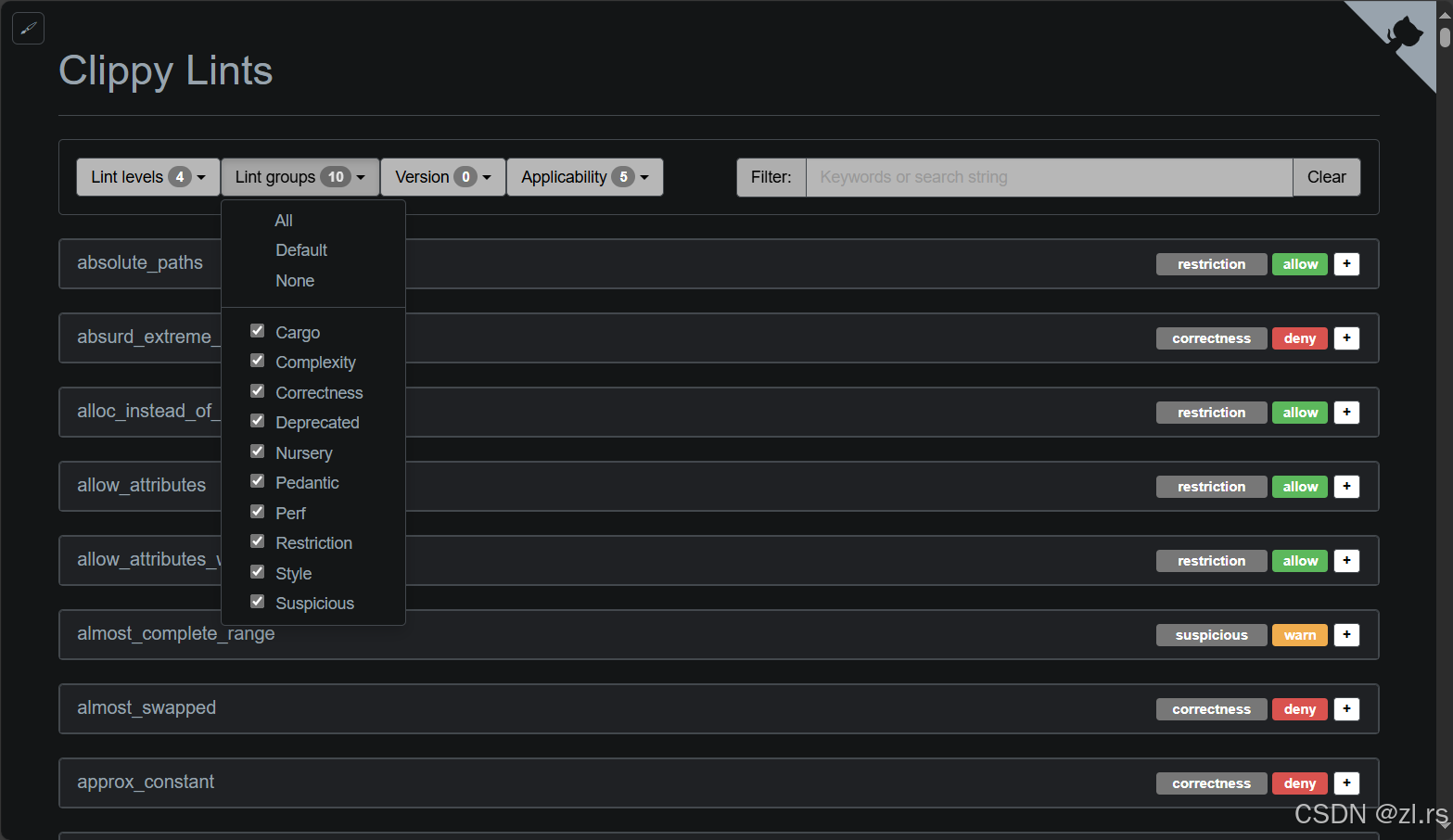The width and height of the screenshot is (1453, 840).
Task: Uncheck the Nursery lint group
Action: tap(258, 452)
